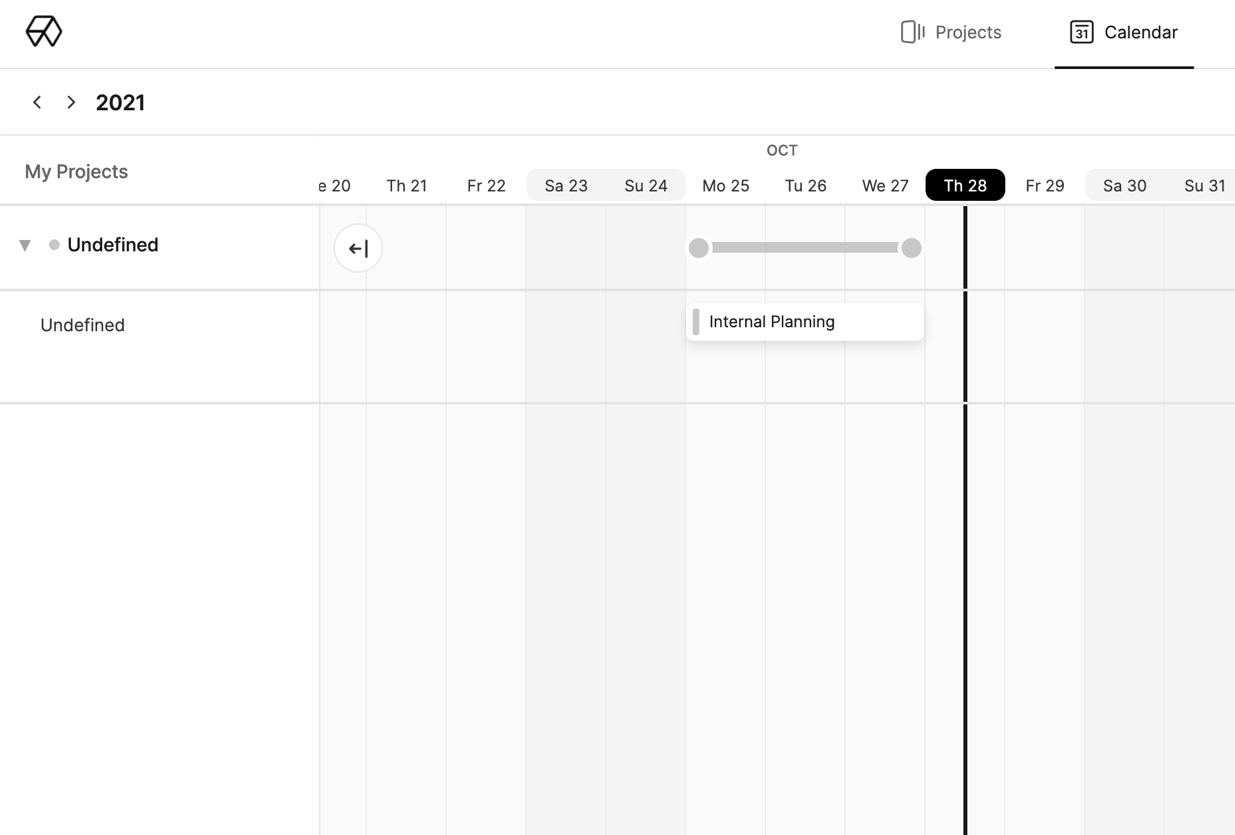The image size is (1235, 835).
Task: Click the right handle of the timeline bar
Action: (911, 248)
